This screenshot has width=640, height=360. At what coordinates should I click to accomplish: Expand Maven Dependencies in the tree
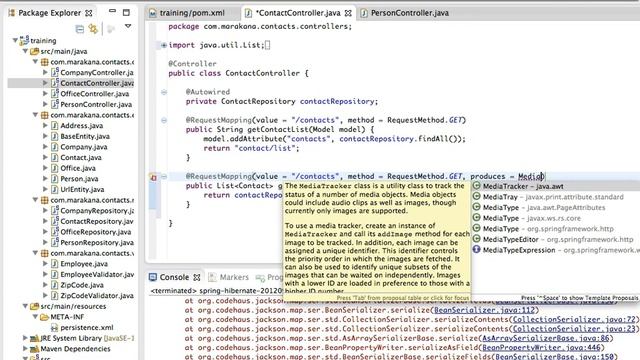pos(25,348)
